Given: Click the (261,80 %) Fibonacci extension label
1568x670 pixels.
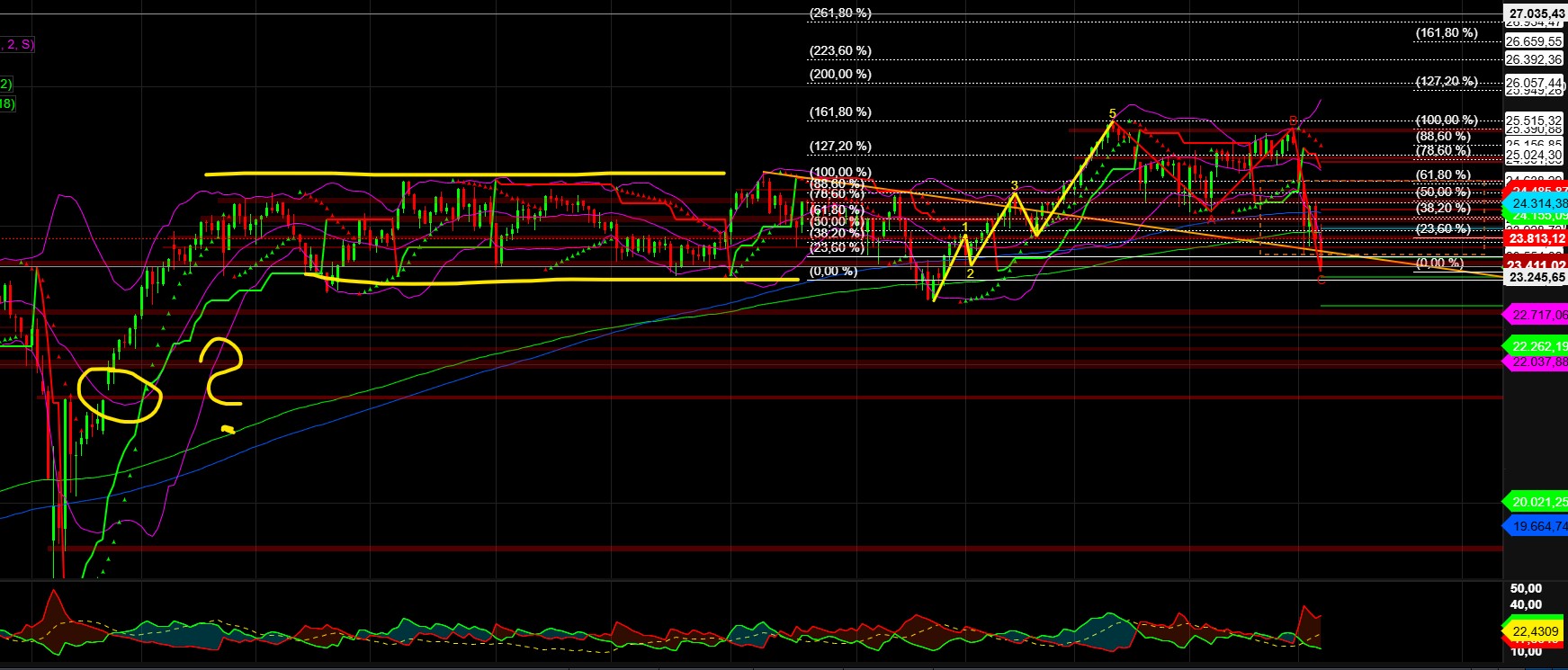Looking at the screenshot, I should (840, 13).
